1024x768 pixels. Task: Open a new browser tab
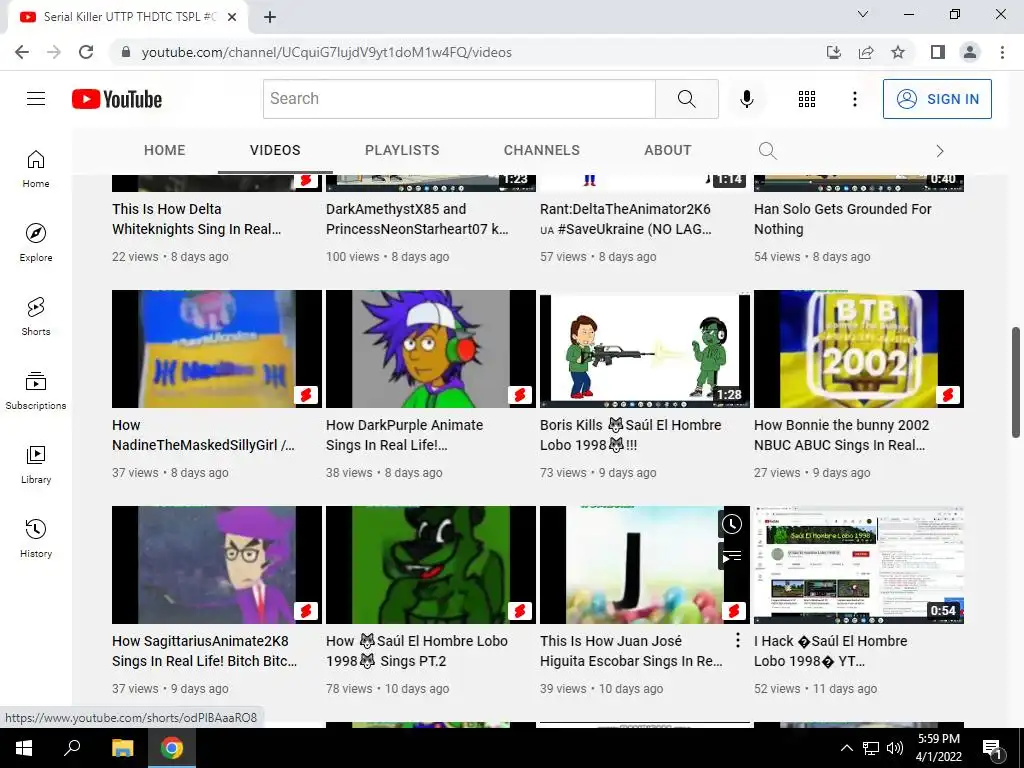tap(270, 17)
